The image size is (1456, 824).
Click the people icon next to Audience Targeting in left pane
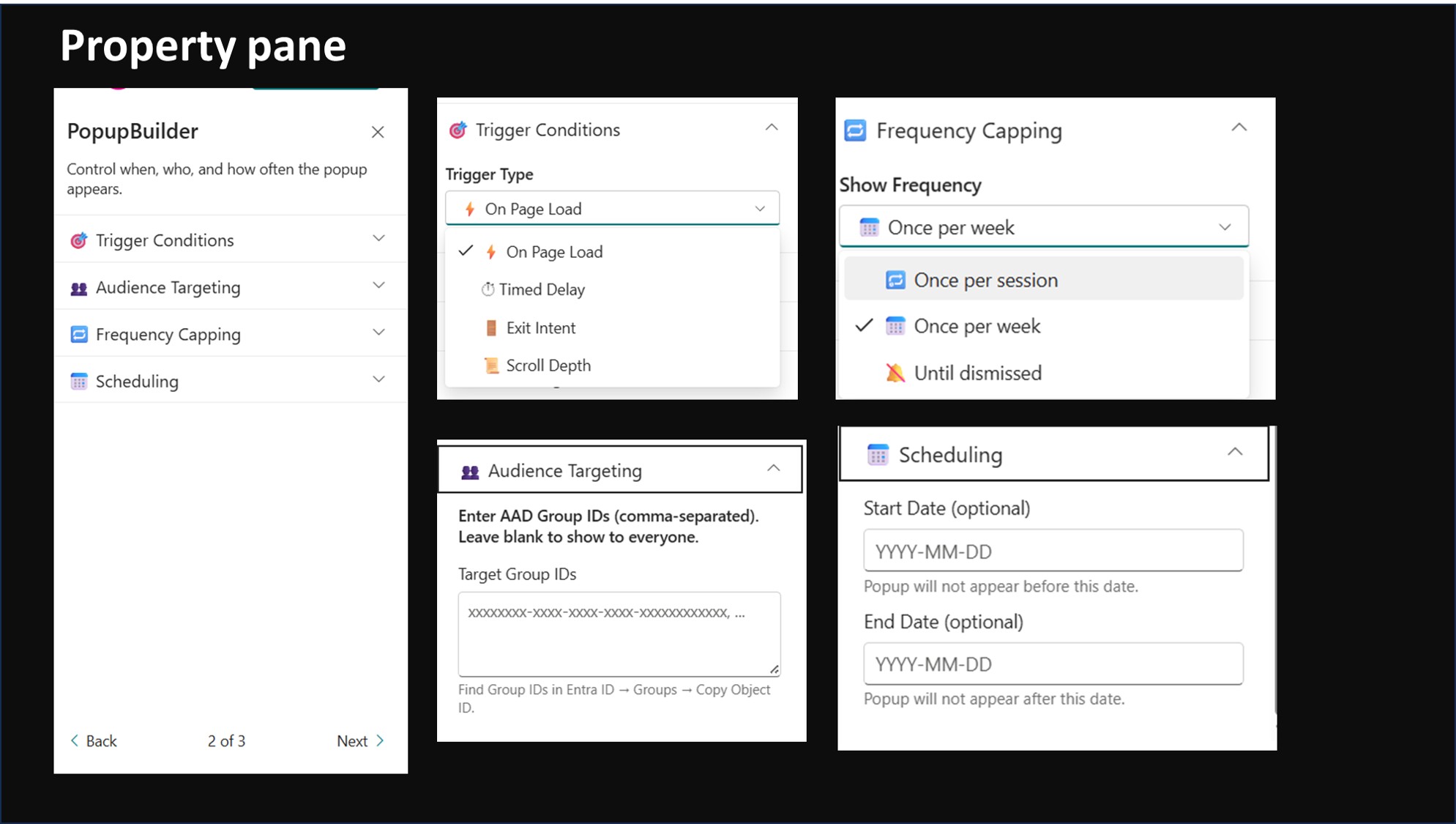click(78, 288)
